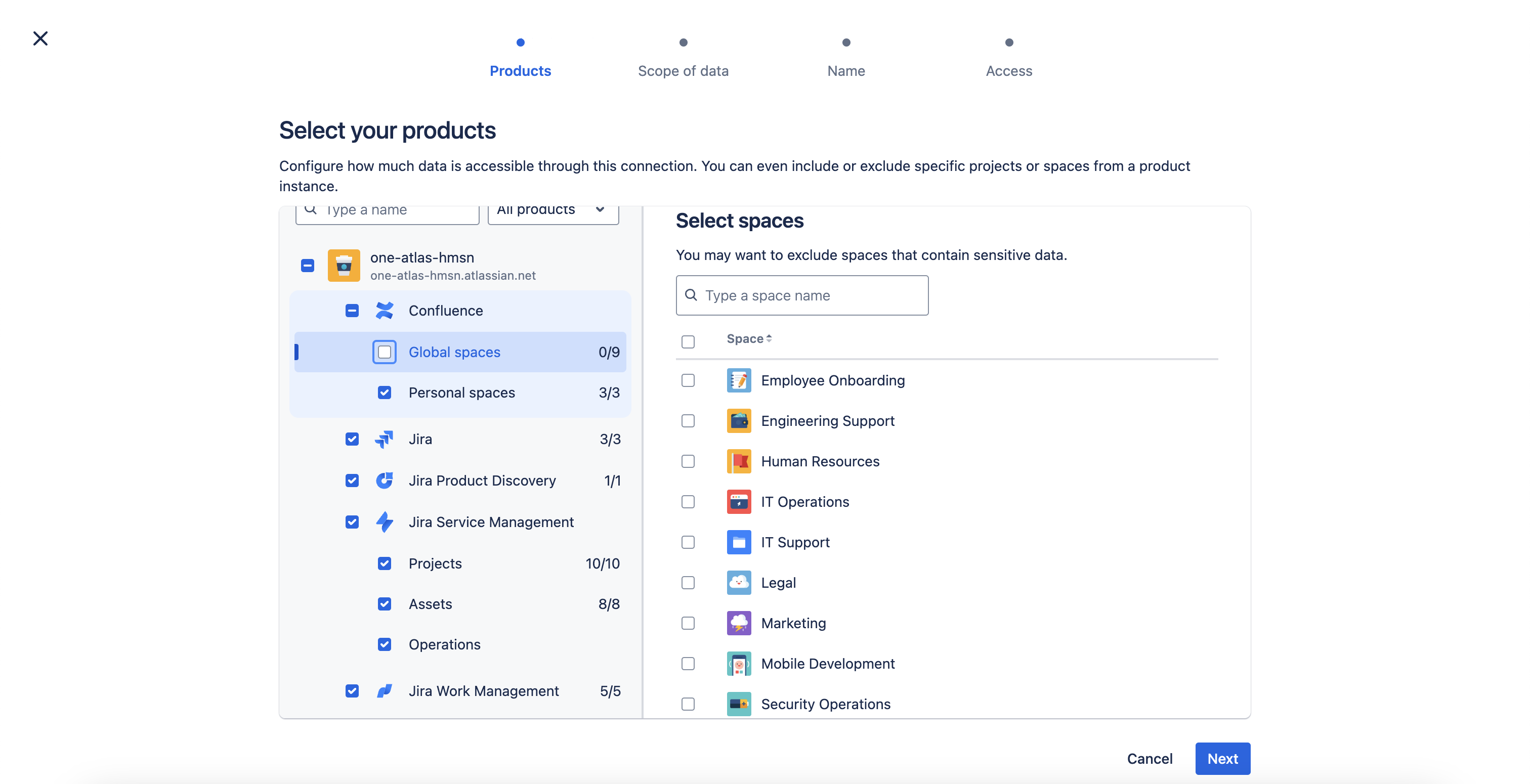The height and width of the screenshot is (784, 1530).
Task: Click the one-atlas-hmsn site avatar icon
Action: click(344, 266)
